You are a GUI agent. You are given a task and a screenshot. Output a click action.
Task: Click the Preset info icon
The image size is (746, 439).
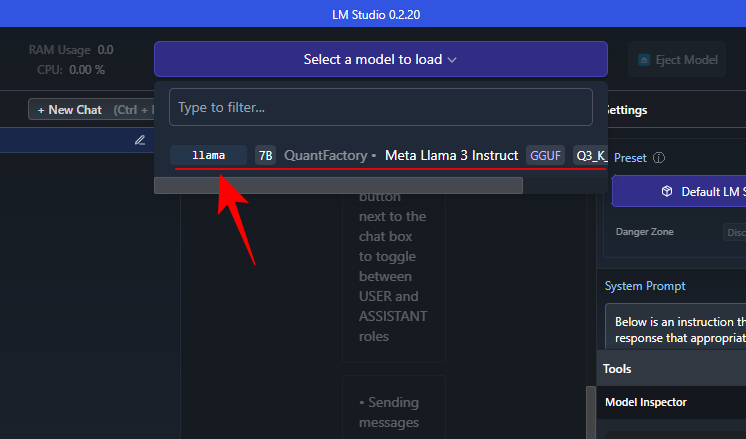[658, 158]
